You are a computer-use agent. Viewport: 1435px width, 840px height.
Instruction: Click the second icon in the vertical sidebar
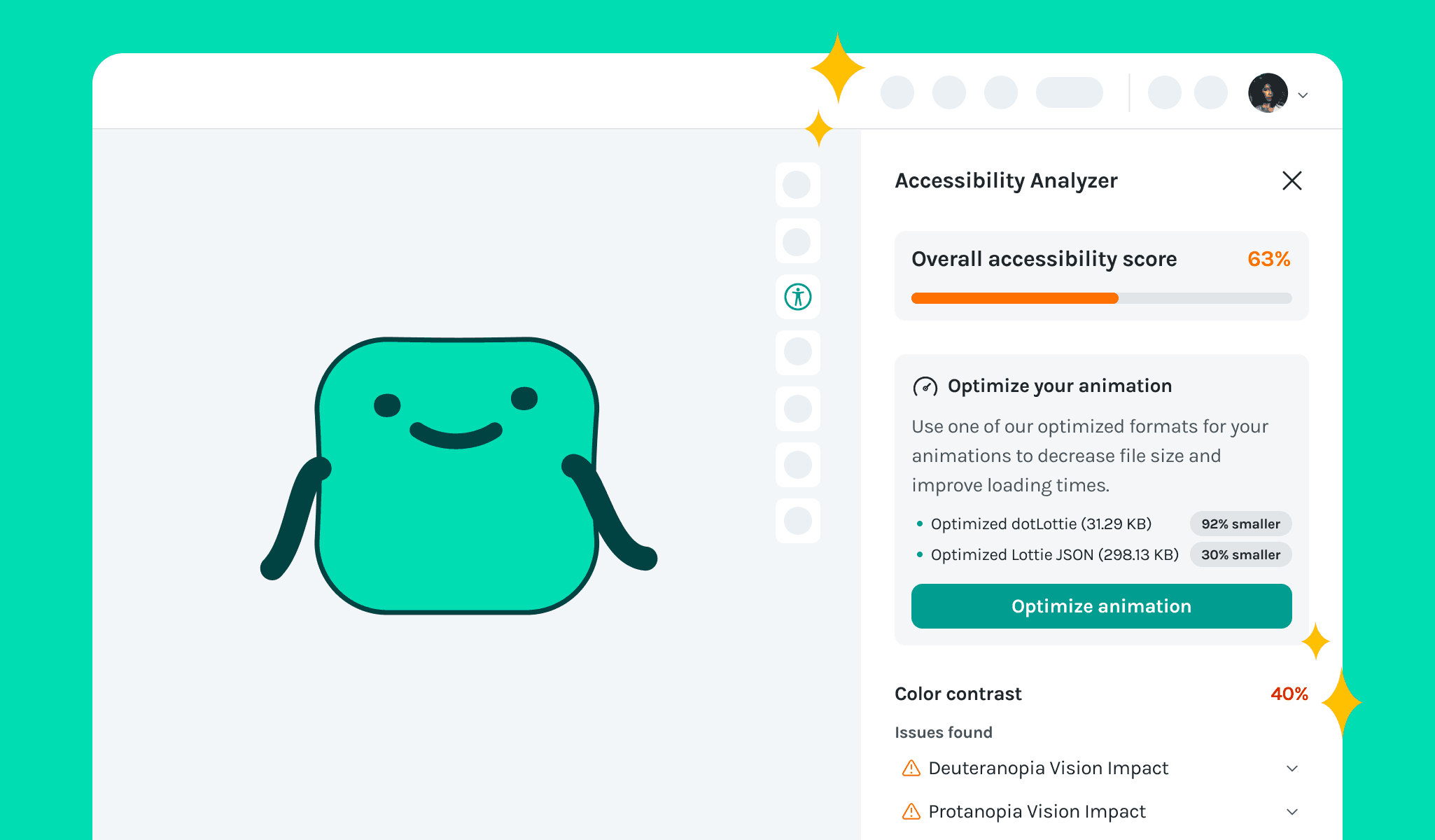(x=798, y=241)
